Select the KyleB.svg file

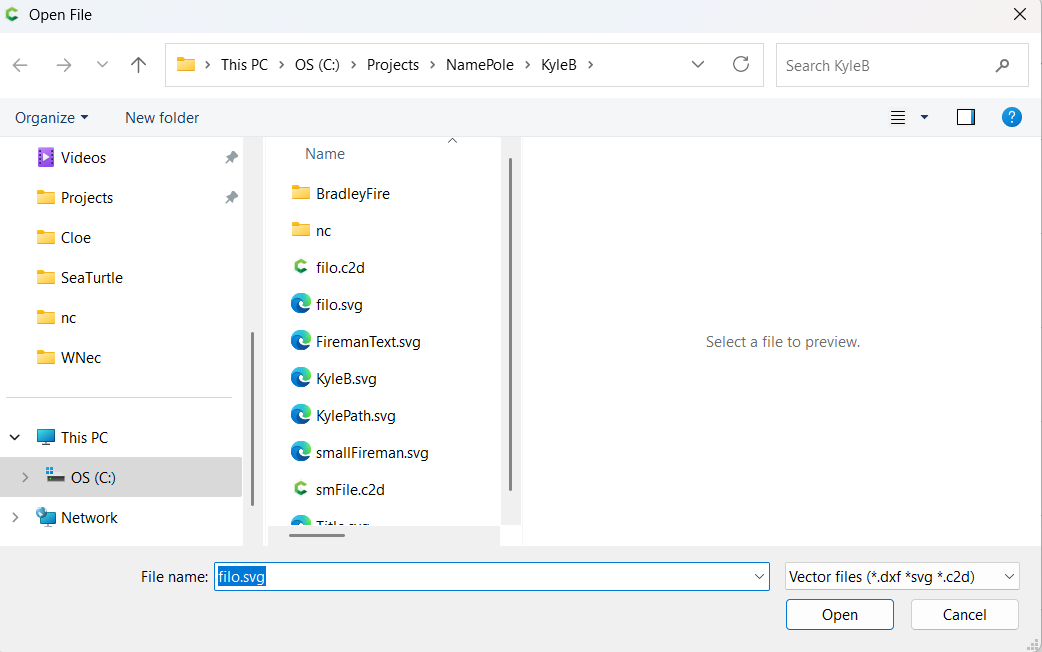[x=345, y=379]
